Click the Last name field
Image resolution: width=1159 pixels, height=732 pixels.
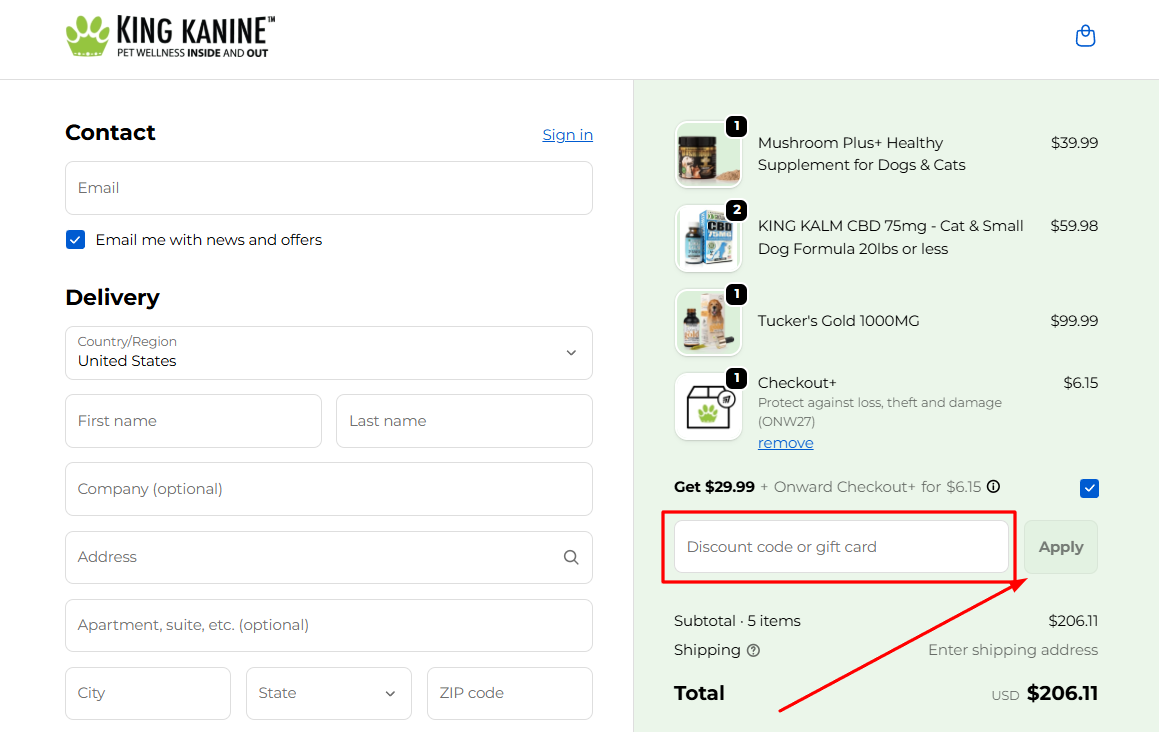point(464,421)
